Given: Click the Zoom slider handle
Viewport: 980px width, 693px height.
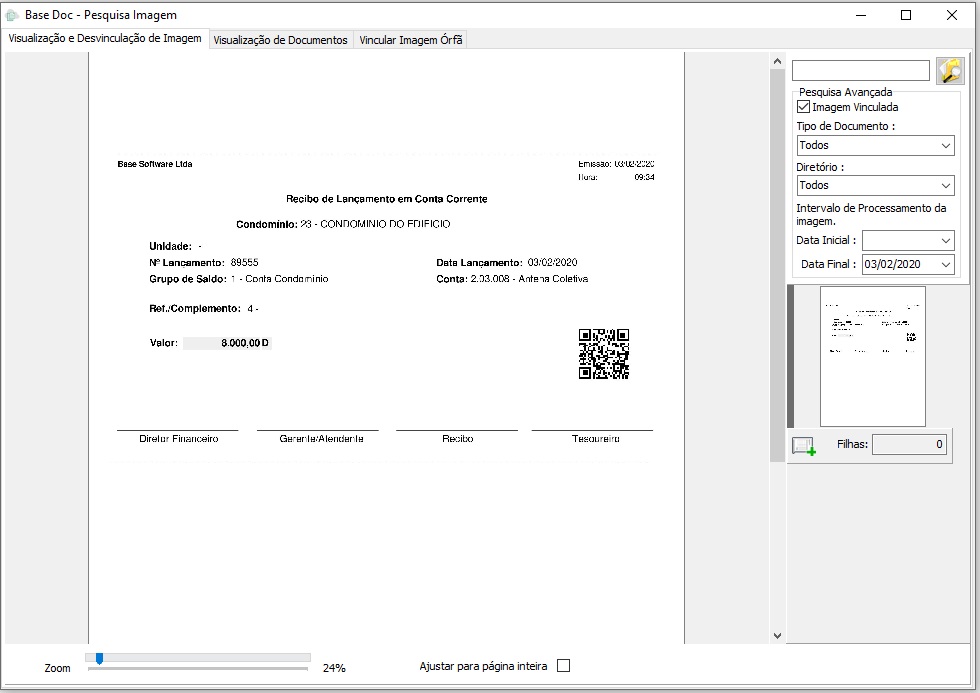Looking at the screenshot, I should coord(99,659).
